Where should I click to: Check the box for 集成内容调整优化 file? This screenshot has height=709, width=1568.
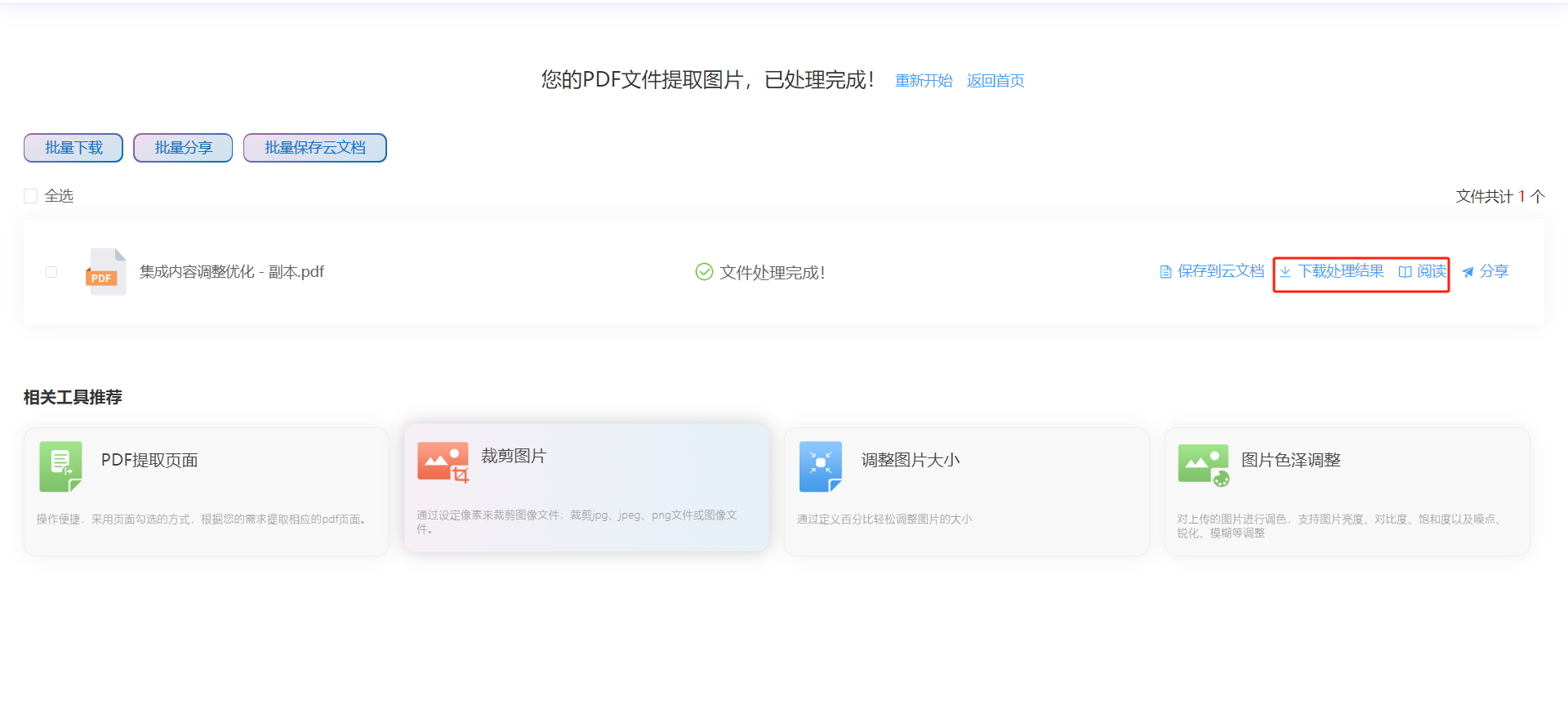51,272
